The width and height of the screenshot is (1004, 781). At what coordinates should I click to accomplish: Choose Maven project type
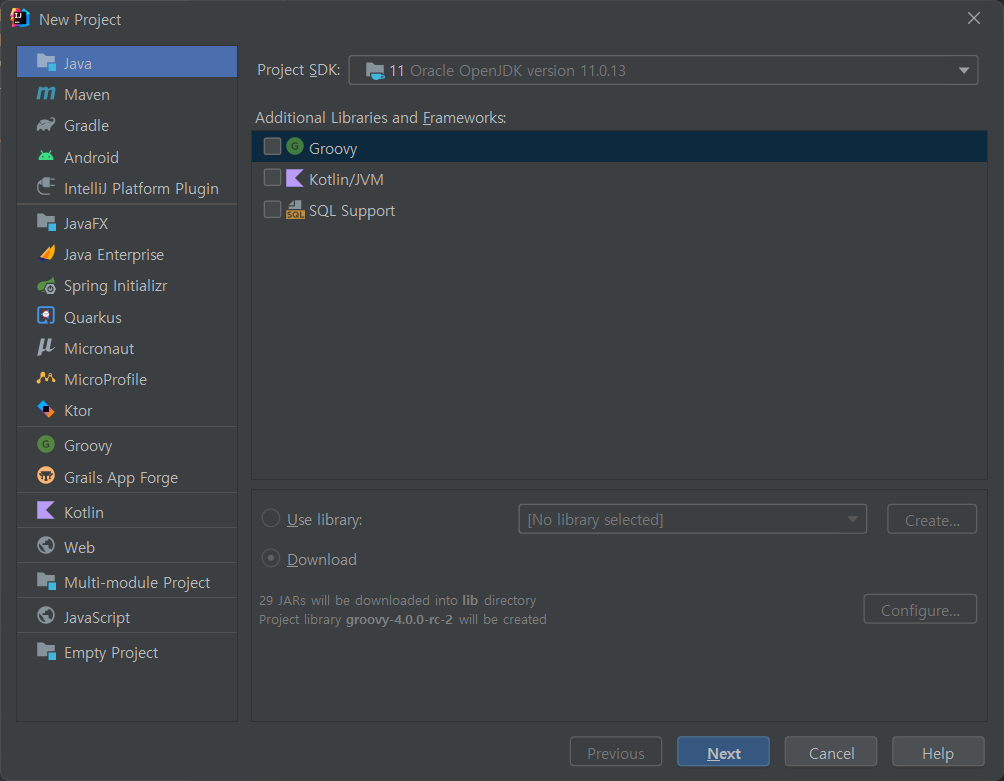point(127,94)
